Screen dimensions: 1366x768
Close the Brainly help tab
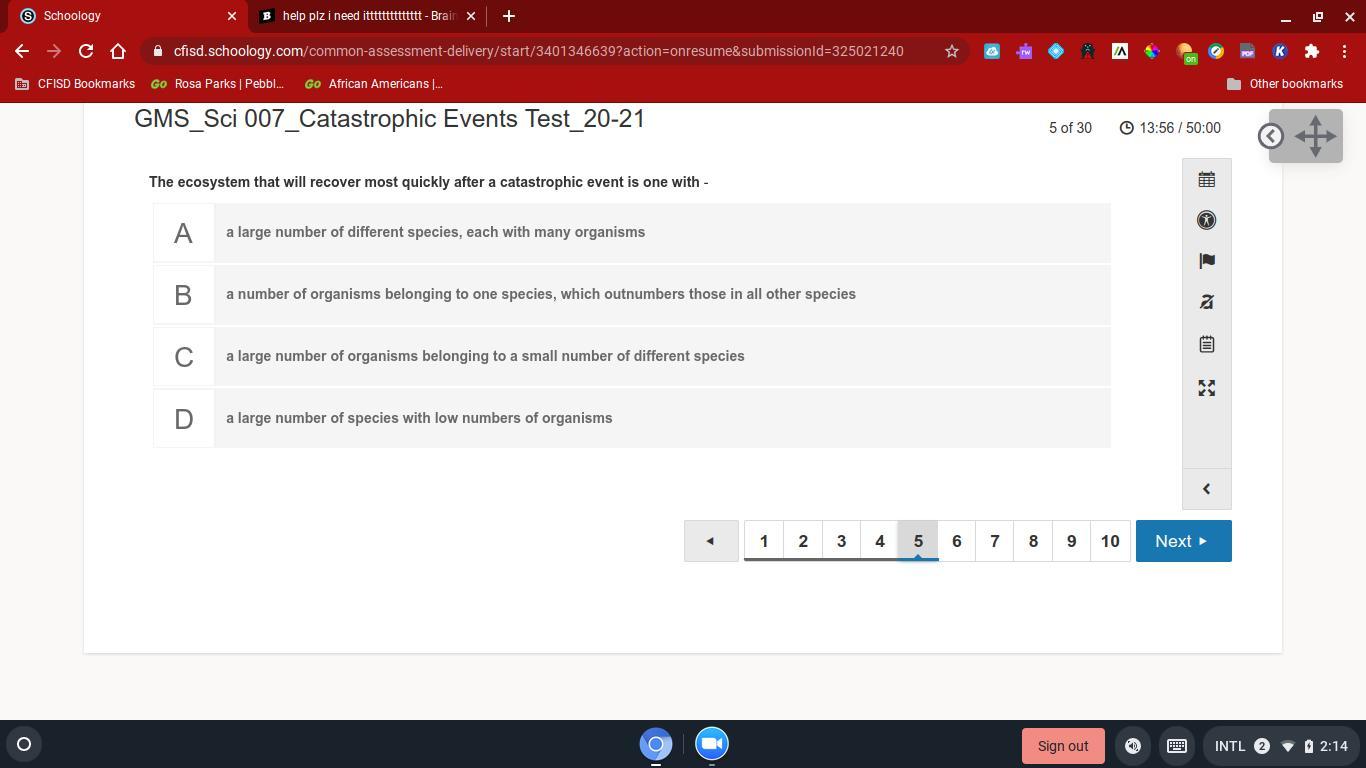(471, 16)
